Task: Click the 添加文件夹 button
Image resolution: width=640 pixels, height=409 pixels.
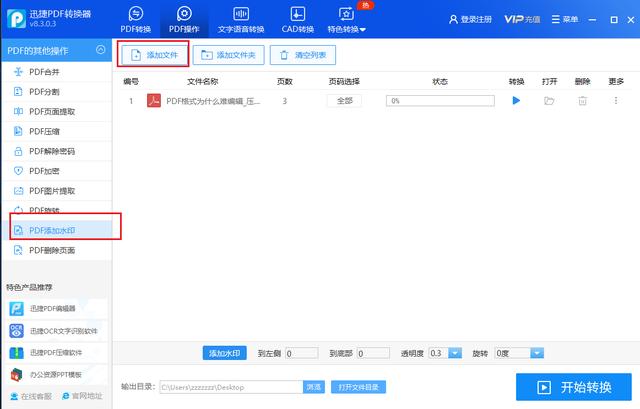Action: pyautogui.click(x=229, y=55)
